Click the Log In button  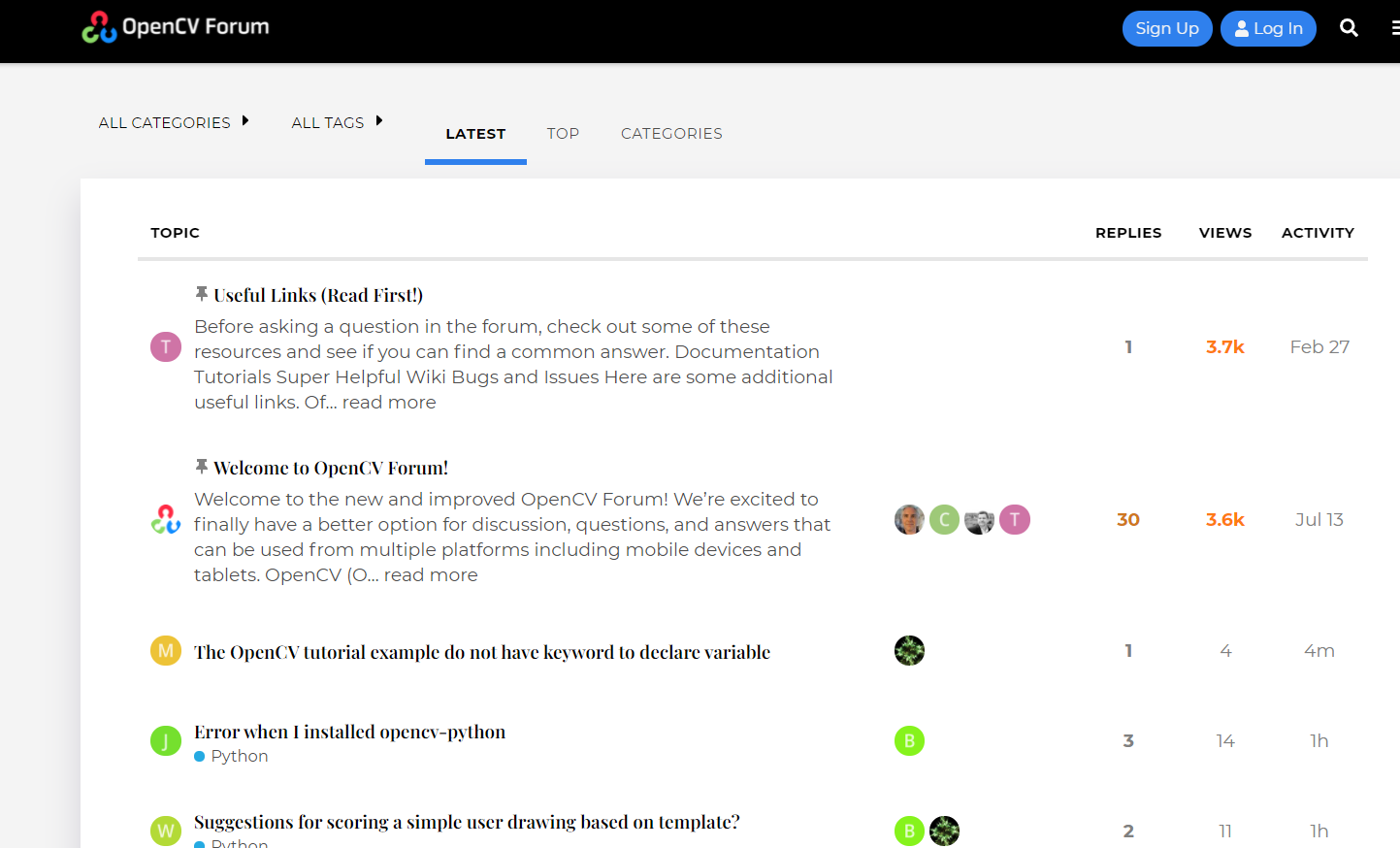[x=1268, y=28]
